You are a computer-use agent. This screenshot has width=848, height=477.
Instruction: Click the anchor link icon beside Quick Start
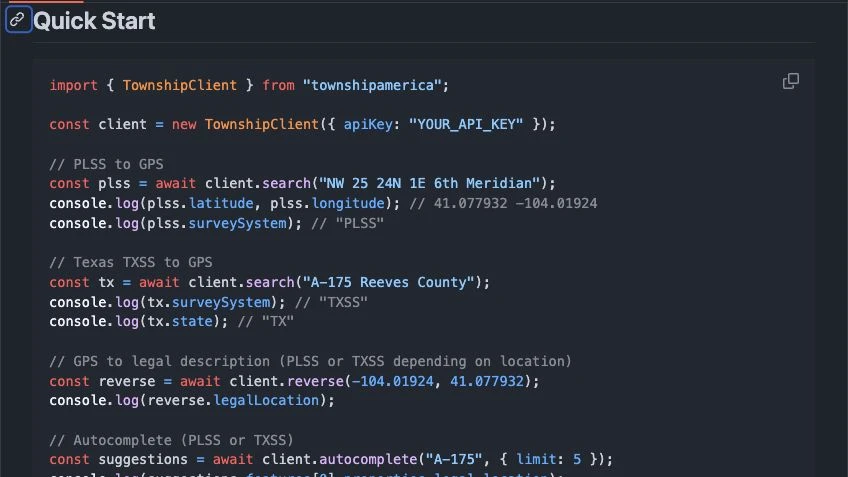click(x=18, y=20)
